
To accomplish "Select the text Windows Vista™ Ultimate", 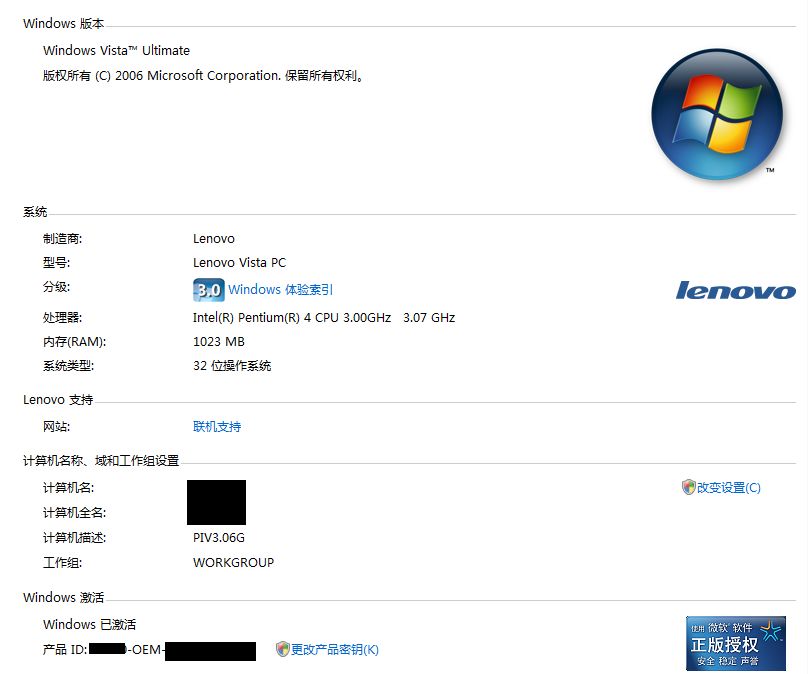I will [x=116, y=50].
